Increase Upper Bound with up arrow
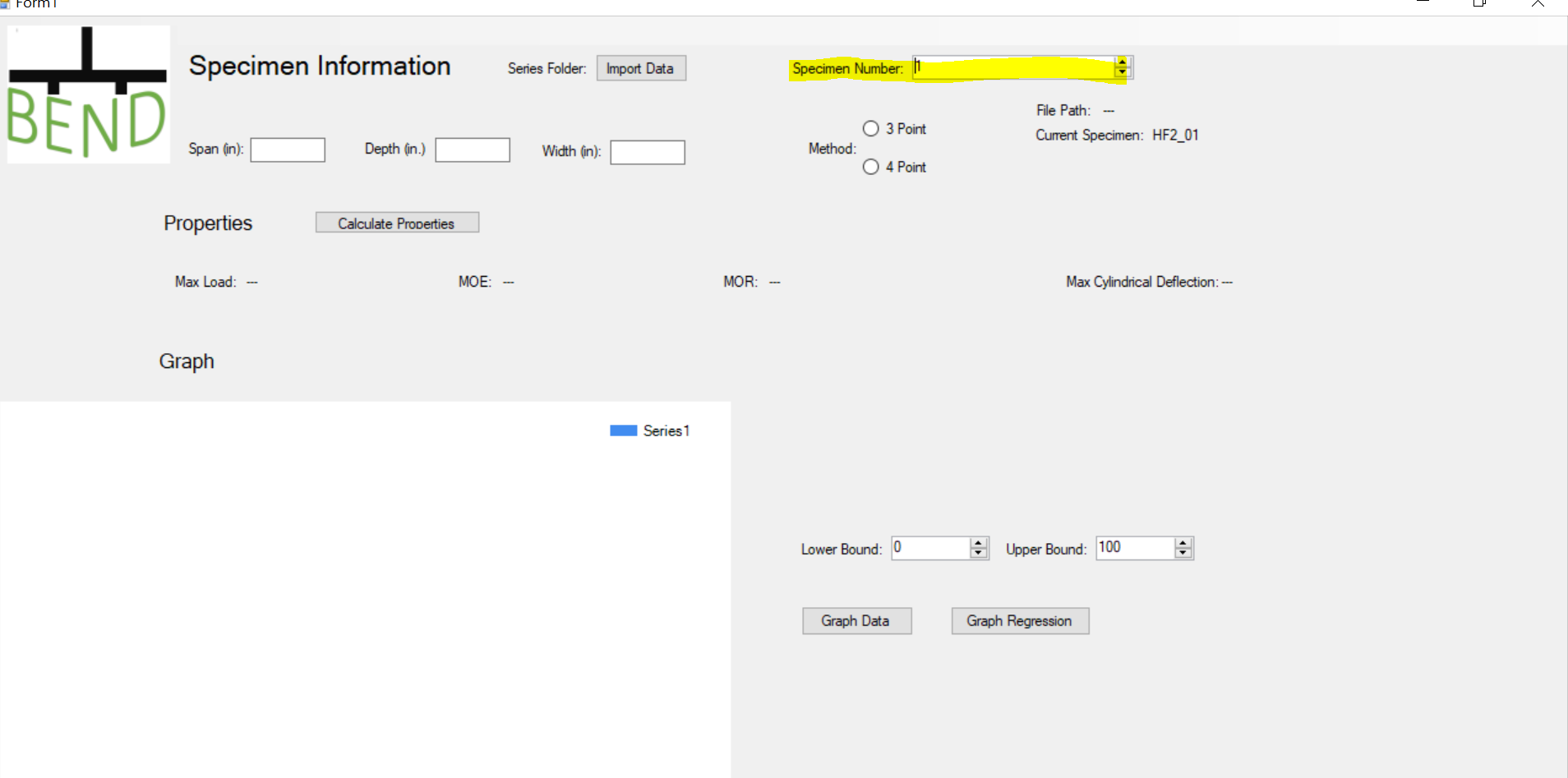Viewport: 1568px width, 778px height. 1183,543
